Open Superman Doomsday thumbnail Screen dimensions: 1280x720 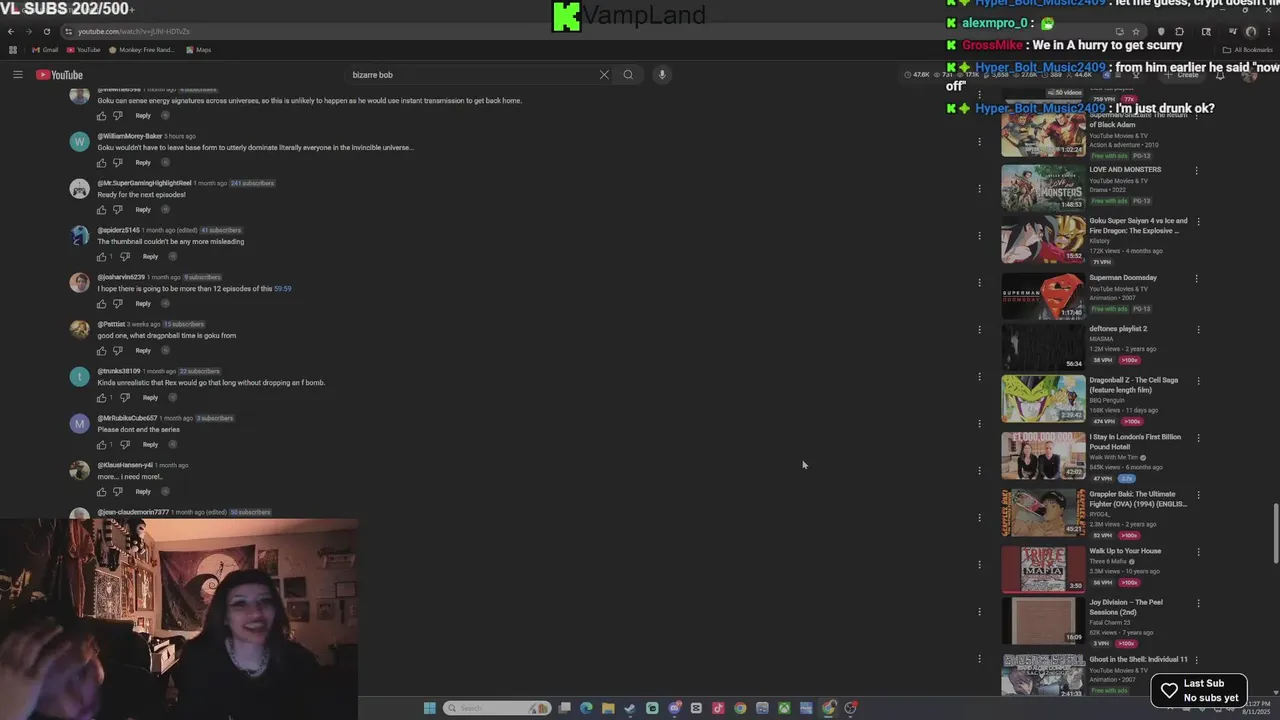click(1043, 296)
